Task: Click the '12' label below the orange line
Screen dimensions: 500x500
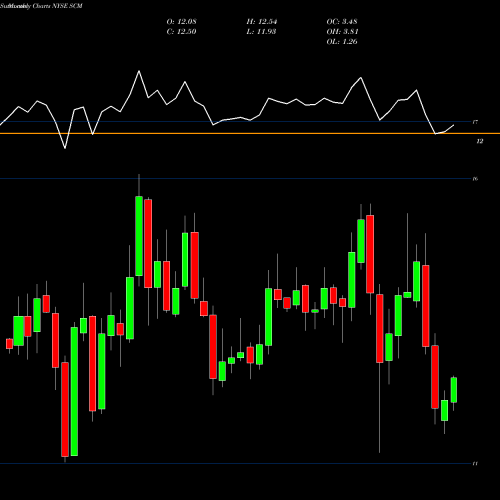Action: pyautogui.click(x=480, y=141)
